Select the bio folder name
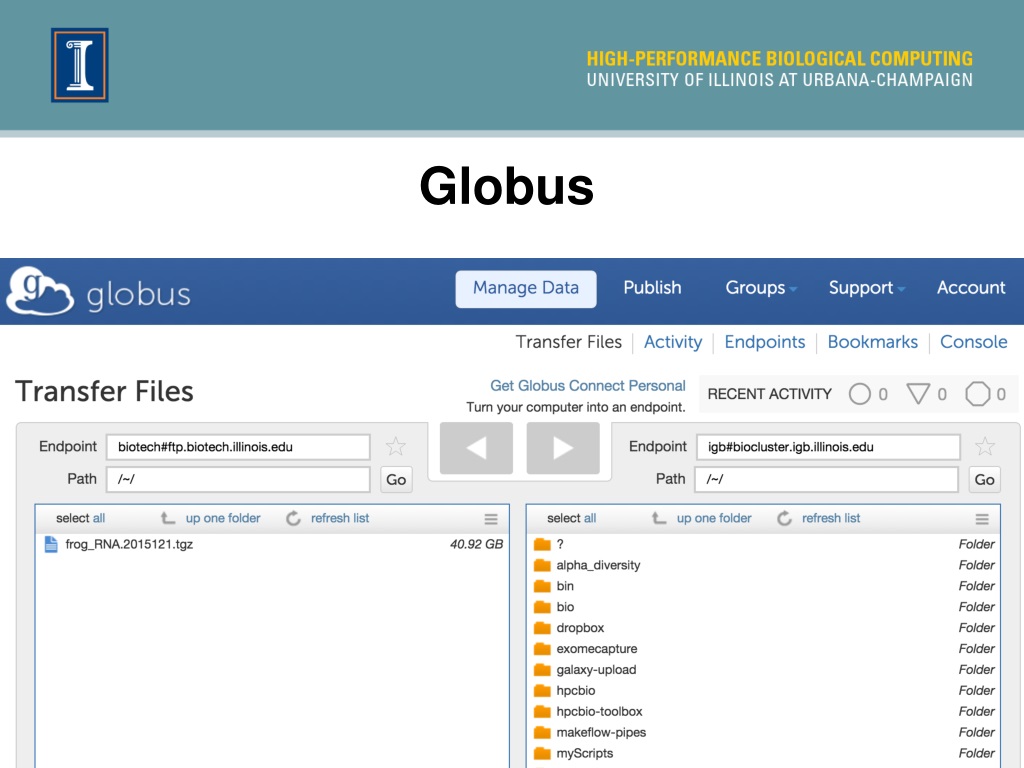The image size is (1024, 768). [565, 607]
